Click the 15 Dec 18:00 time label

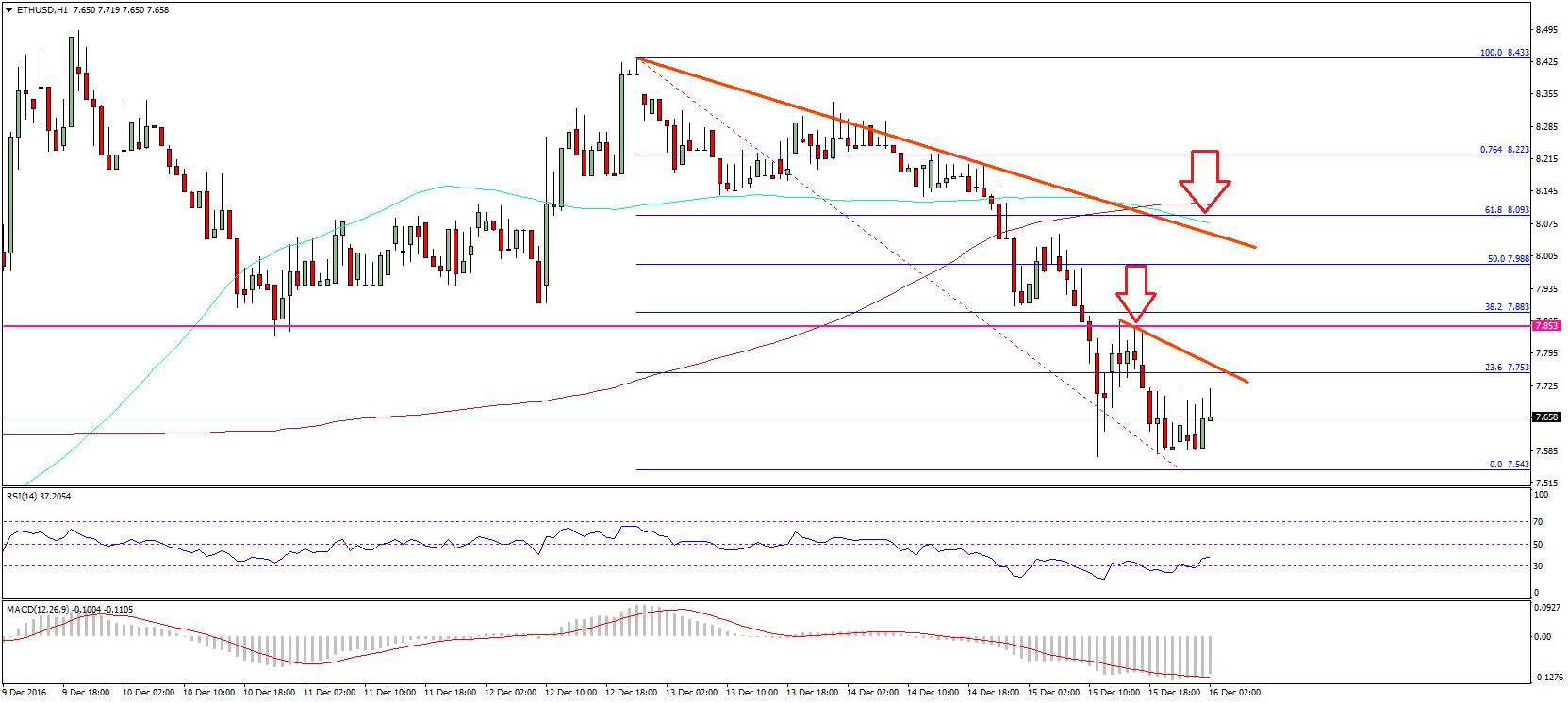click(1175, 693)
